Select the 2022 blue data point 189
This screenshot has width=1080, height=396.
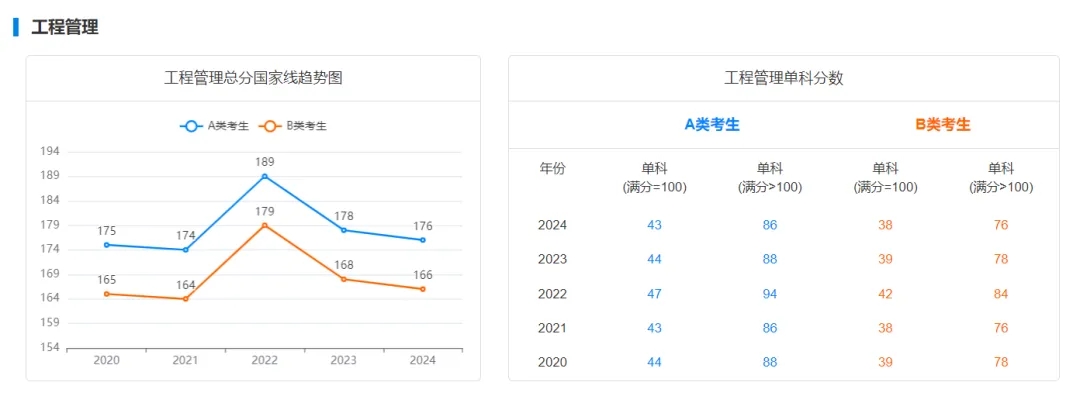click(264, 176)
